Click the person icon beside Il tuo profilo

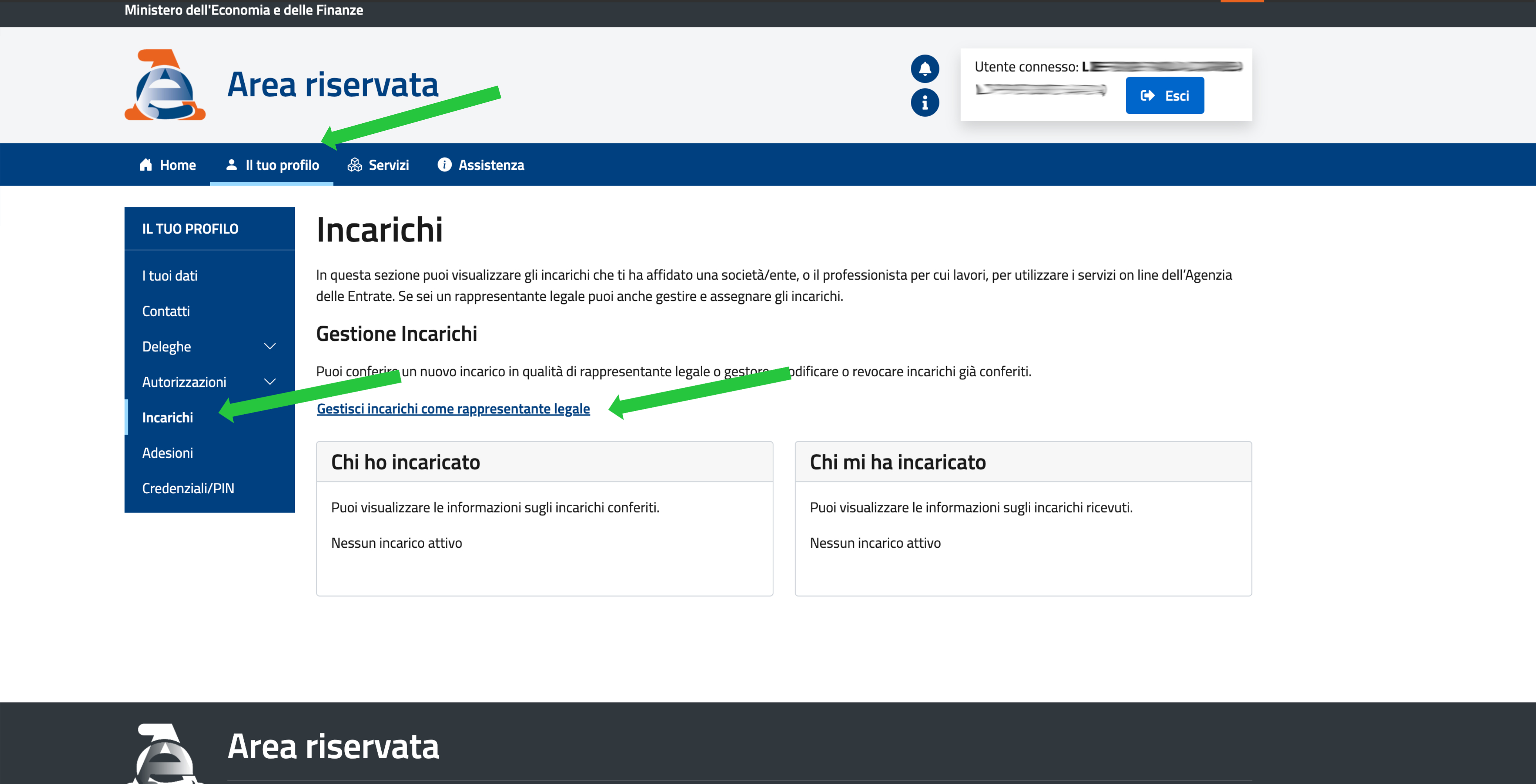(x=231, y=165)
